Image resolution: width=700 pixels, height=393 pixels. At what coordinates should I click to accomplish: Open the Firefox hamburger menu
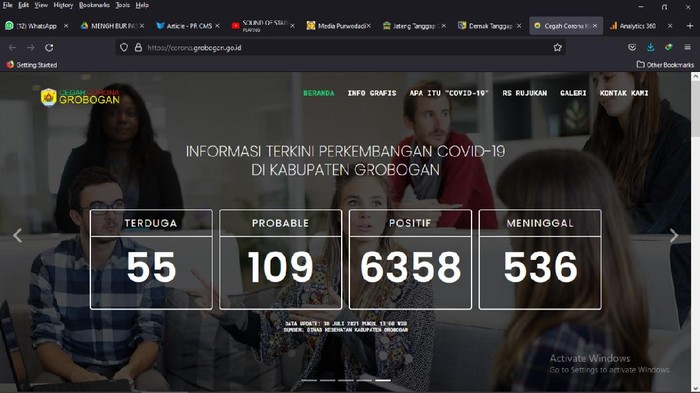[688, 47]
